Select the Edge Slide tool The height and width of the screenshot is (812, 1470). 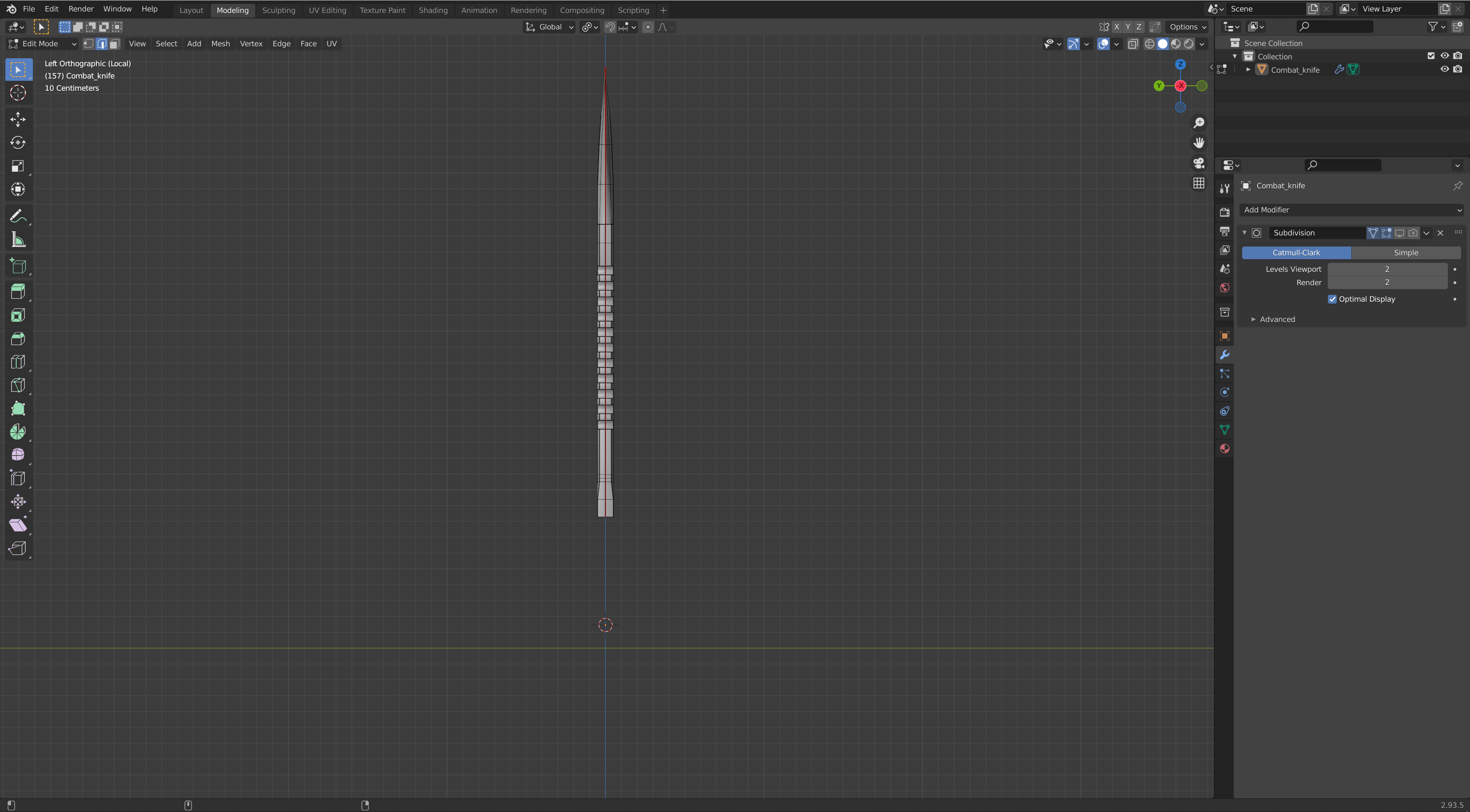point(18,478)
